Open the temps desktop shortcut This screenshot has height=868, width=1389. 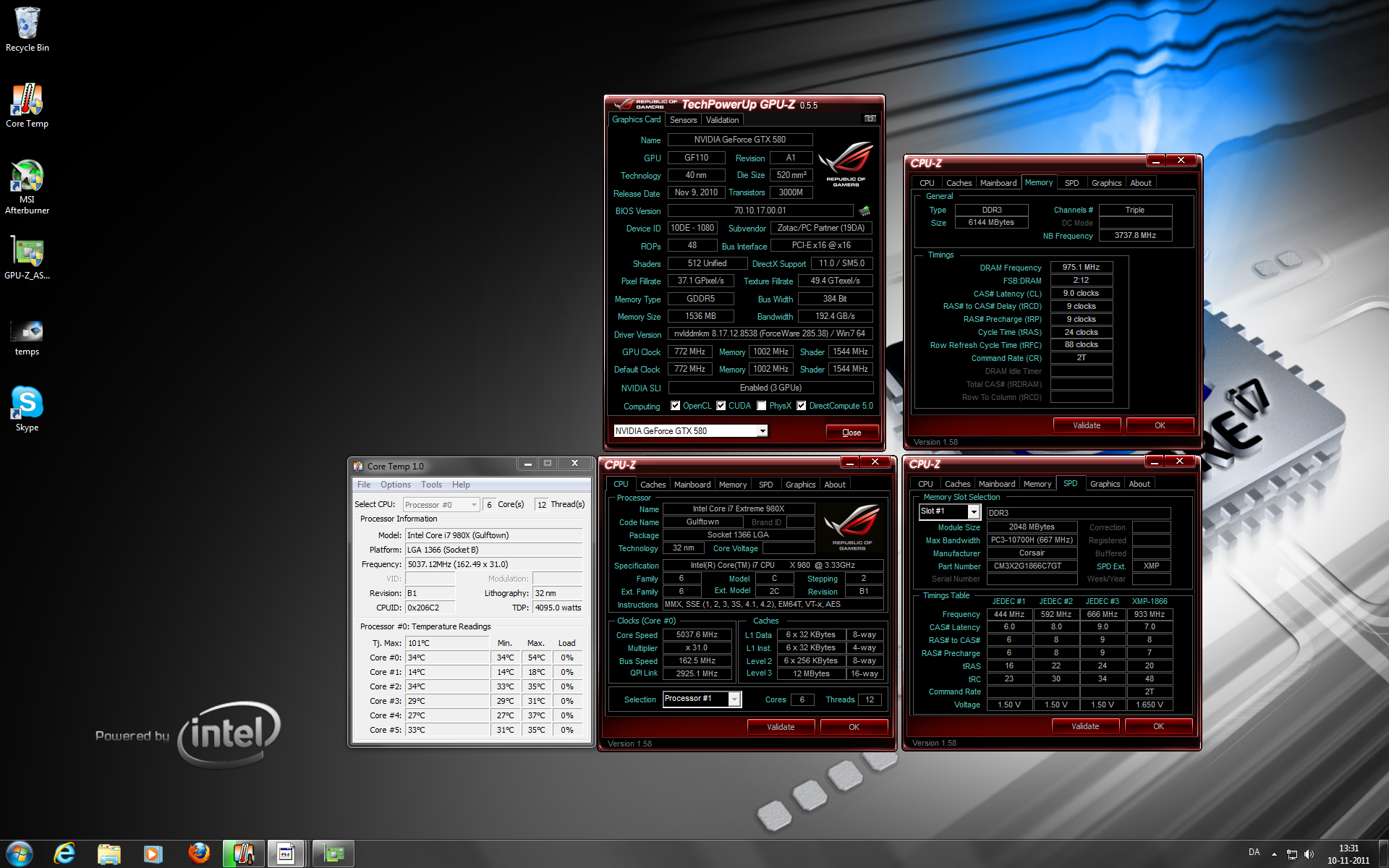(27, 338)
